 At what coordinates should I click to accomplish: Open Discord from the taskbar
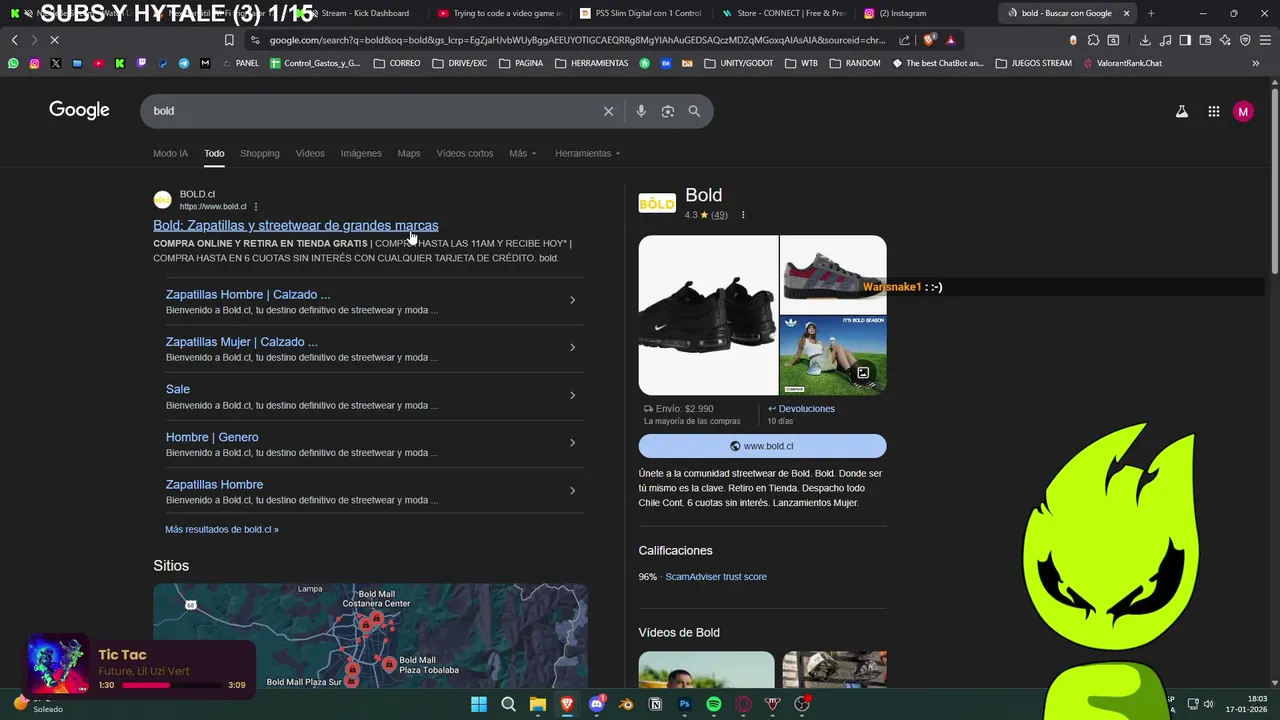point(597,704)
